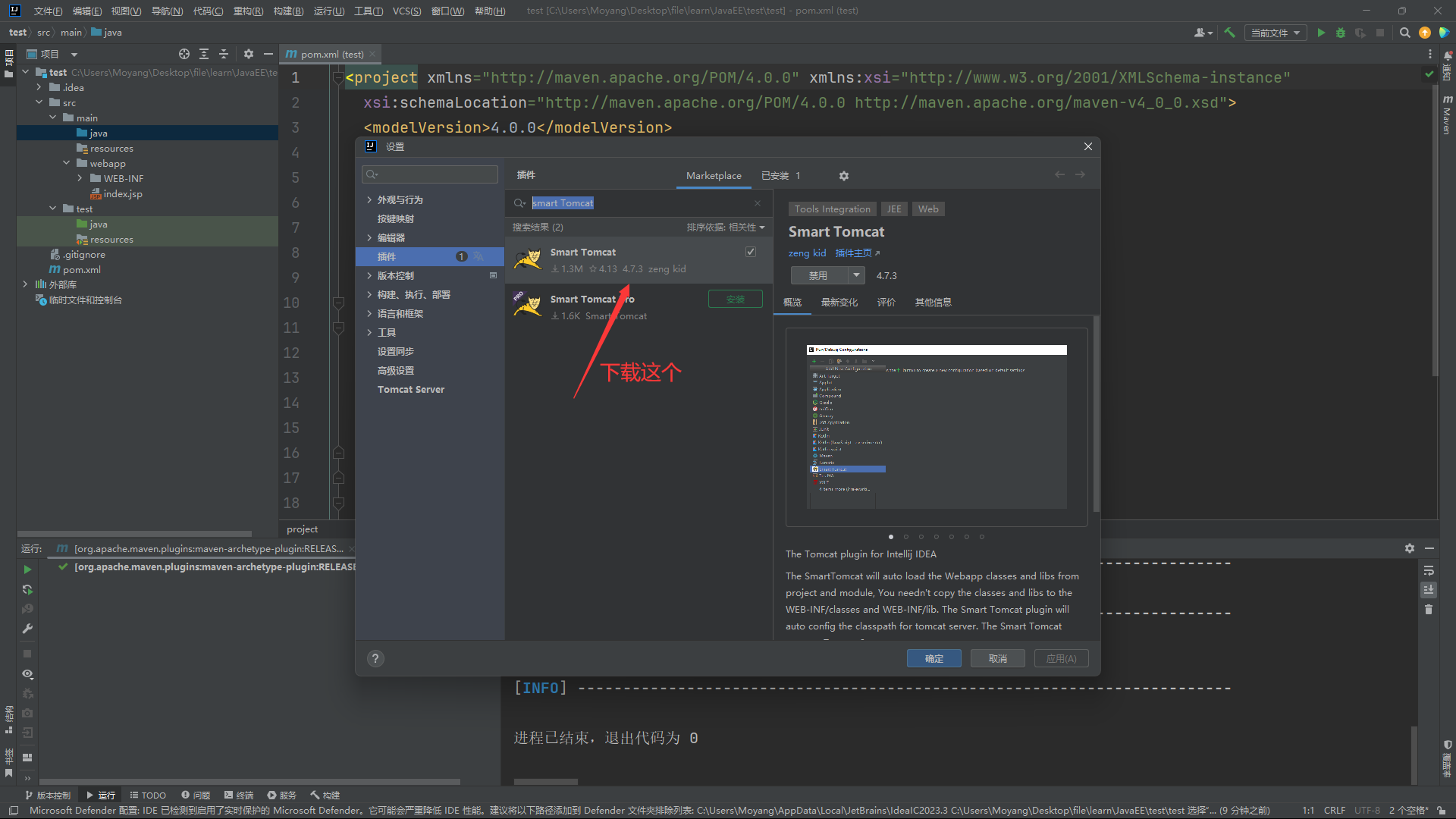This screenshot has width=1456, height=819.
Task: Expand WEB-INF folder in project tree
Action: click(x=80, y=178)
